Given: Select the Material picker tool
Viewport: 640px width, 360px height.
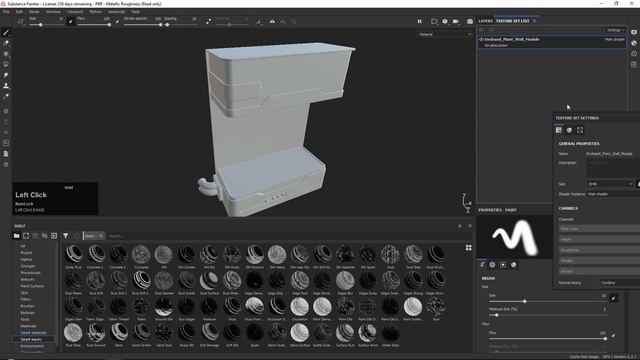Looking at the screenshot, I should [6, 97].
